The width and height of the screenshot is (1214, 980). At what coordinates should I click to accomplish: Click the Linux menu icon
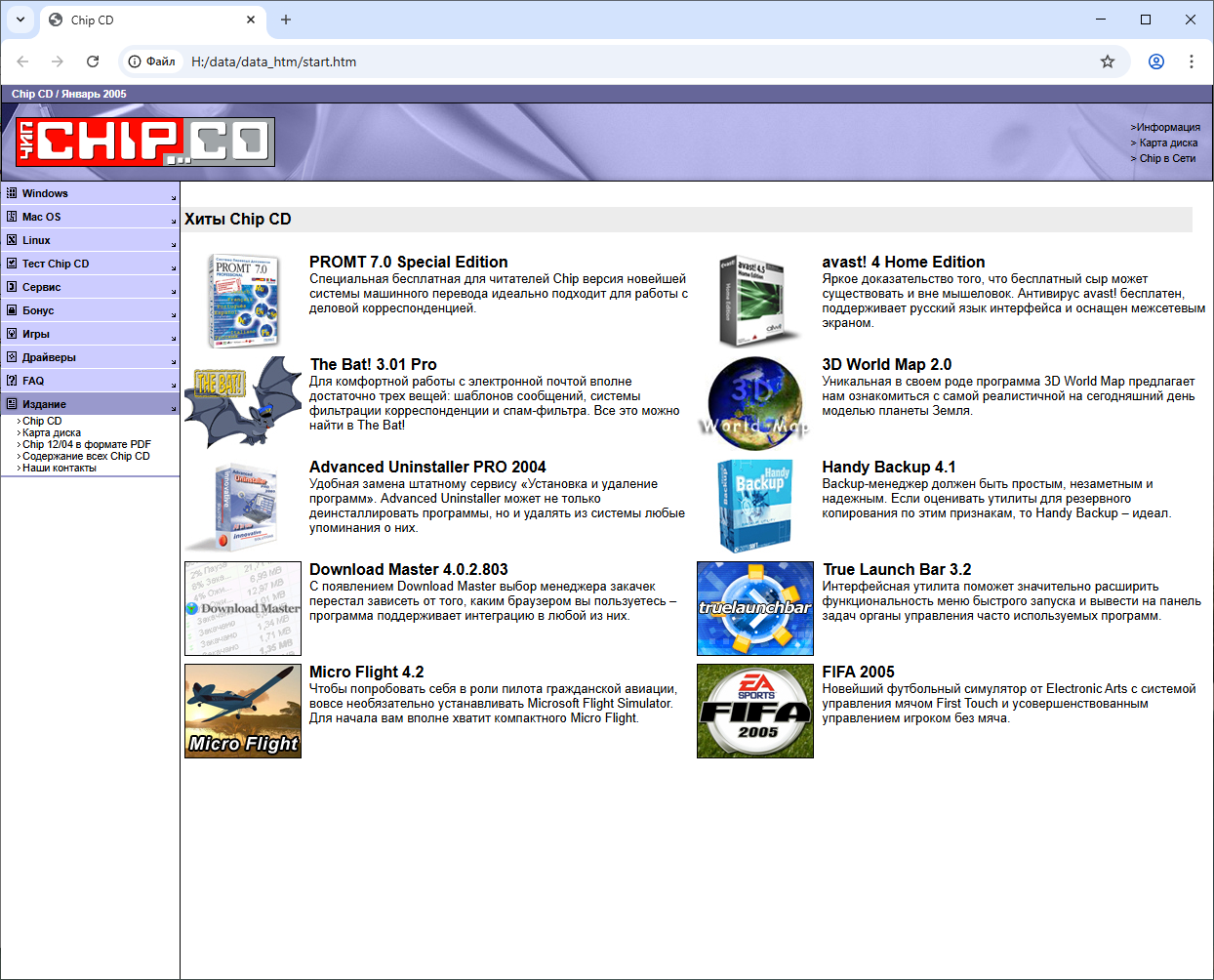pos(12,240)
